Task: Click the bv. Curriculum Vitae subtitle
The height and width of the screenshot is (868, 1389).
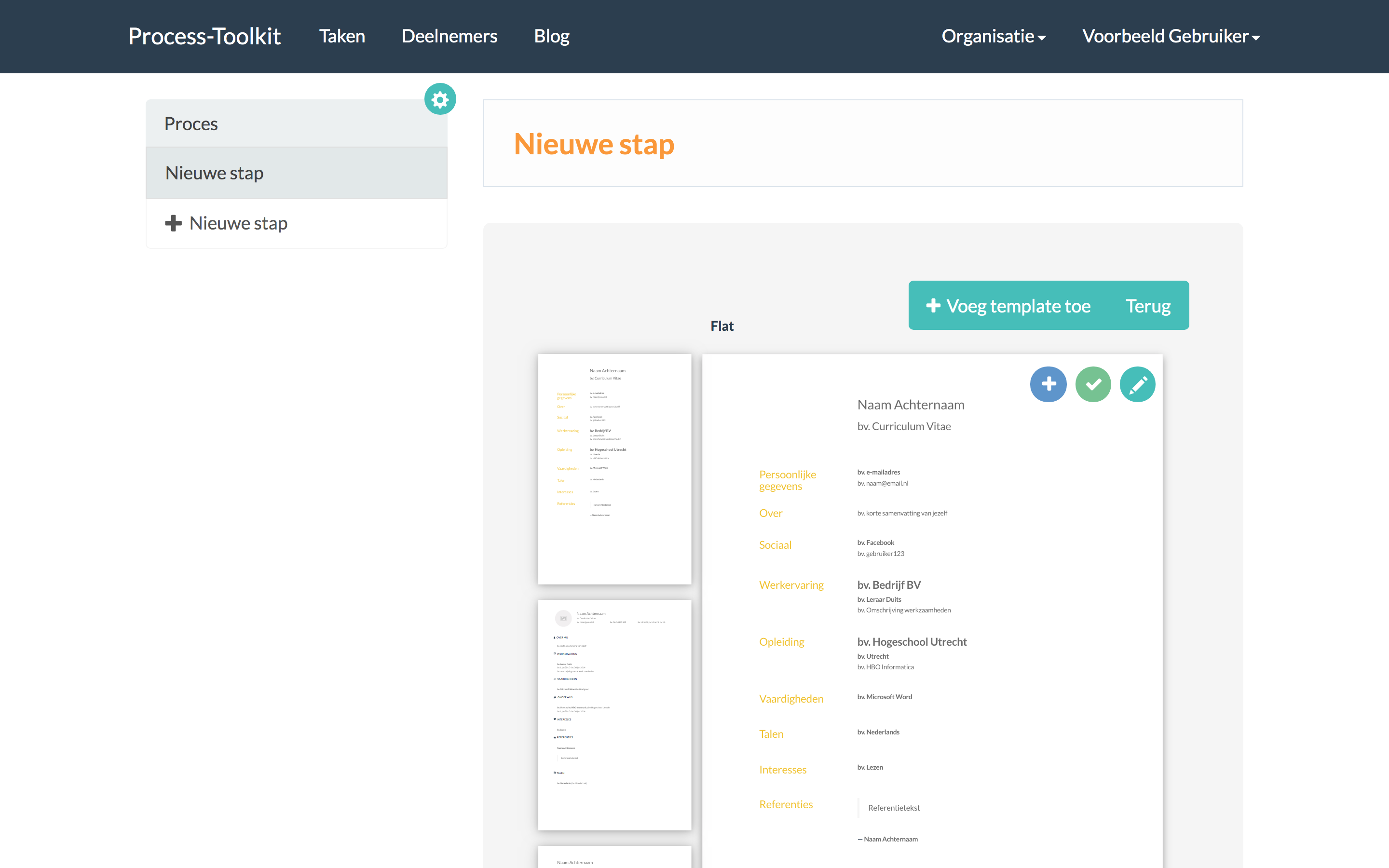Action: 904,427
